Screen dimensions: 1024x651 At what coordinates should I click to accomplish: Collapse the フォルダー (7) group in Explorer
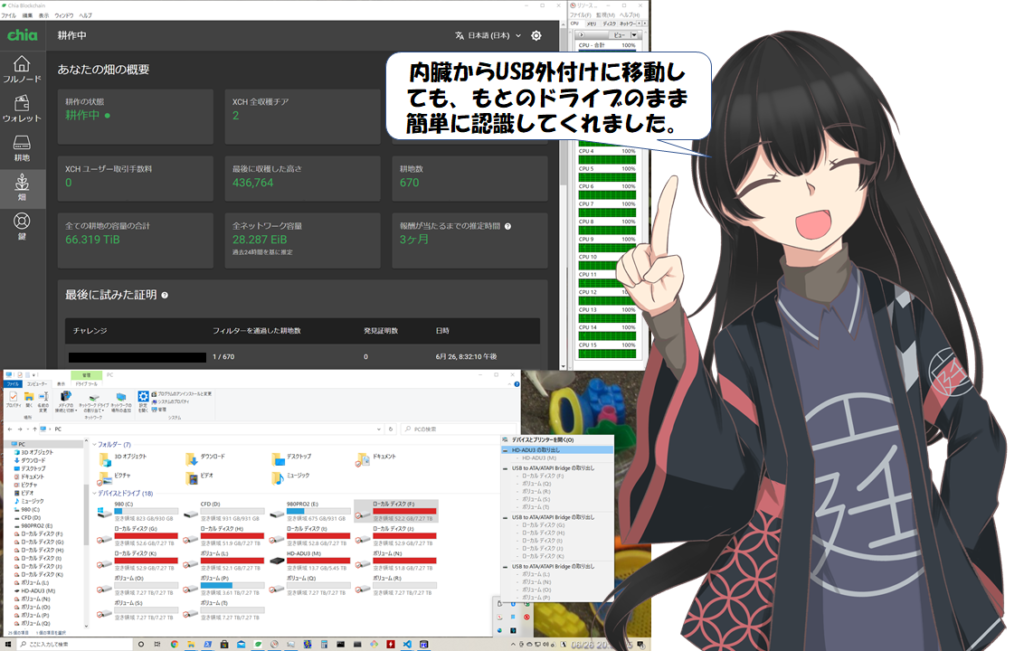pos(94,445)
